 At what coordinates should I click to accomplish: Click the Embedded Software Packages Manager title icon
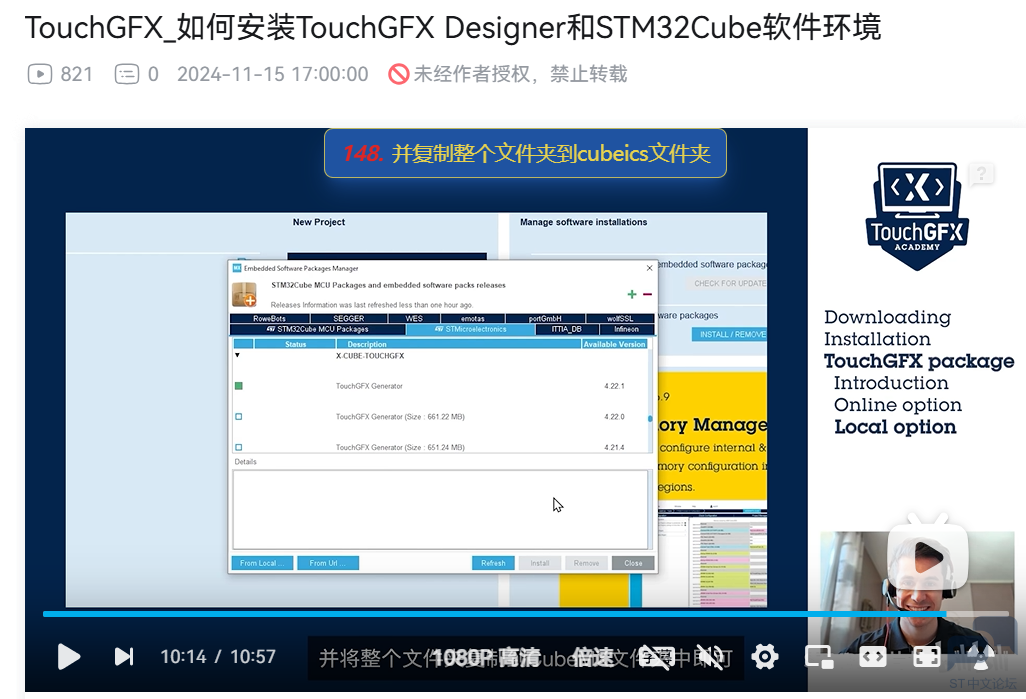[x=237, y=268]
